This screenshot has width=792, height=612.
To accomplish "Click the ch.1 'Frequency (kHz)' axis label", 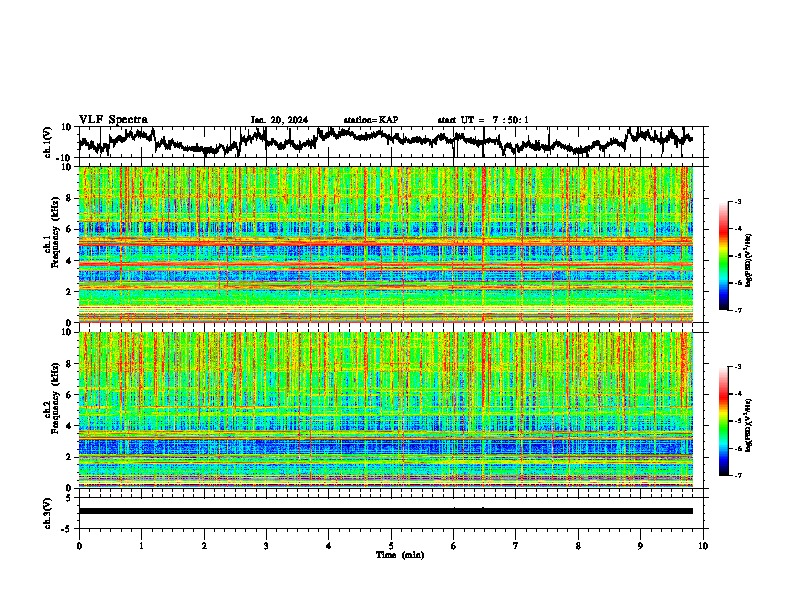I will tap(55, 233).
